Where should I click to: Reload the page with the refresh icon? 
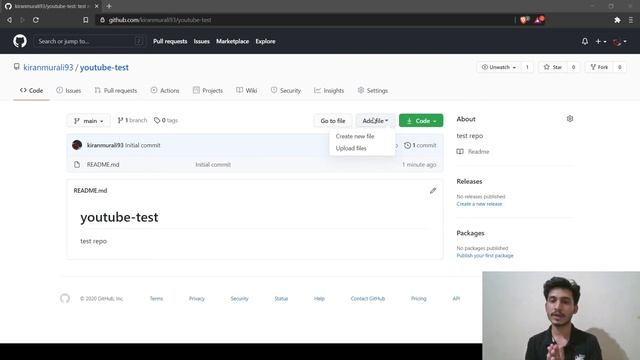click(x=36, y=20)
